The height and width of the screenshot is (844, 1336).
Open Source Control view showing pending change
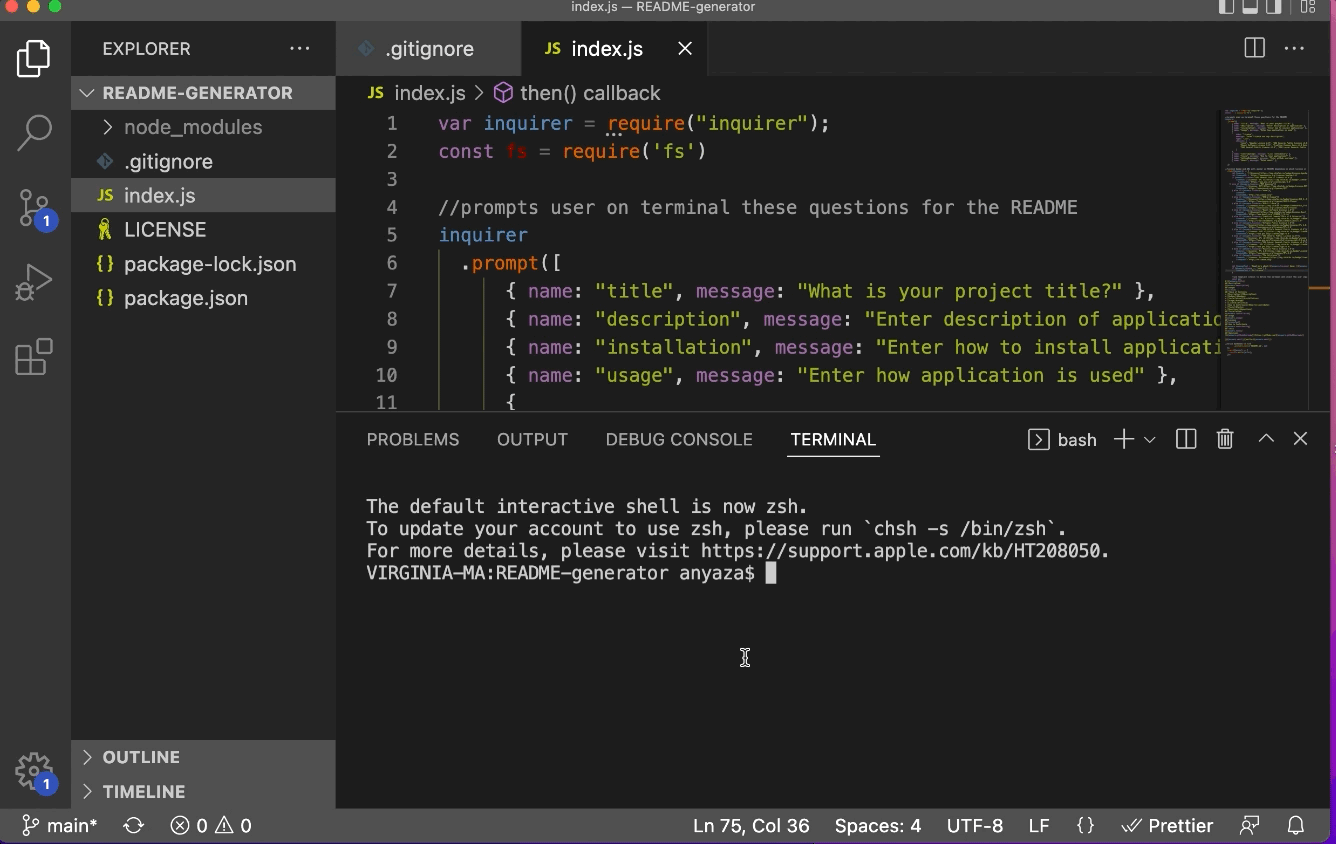click(35, 208)
